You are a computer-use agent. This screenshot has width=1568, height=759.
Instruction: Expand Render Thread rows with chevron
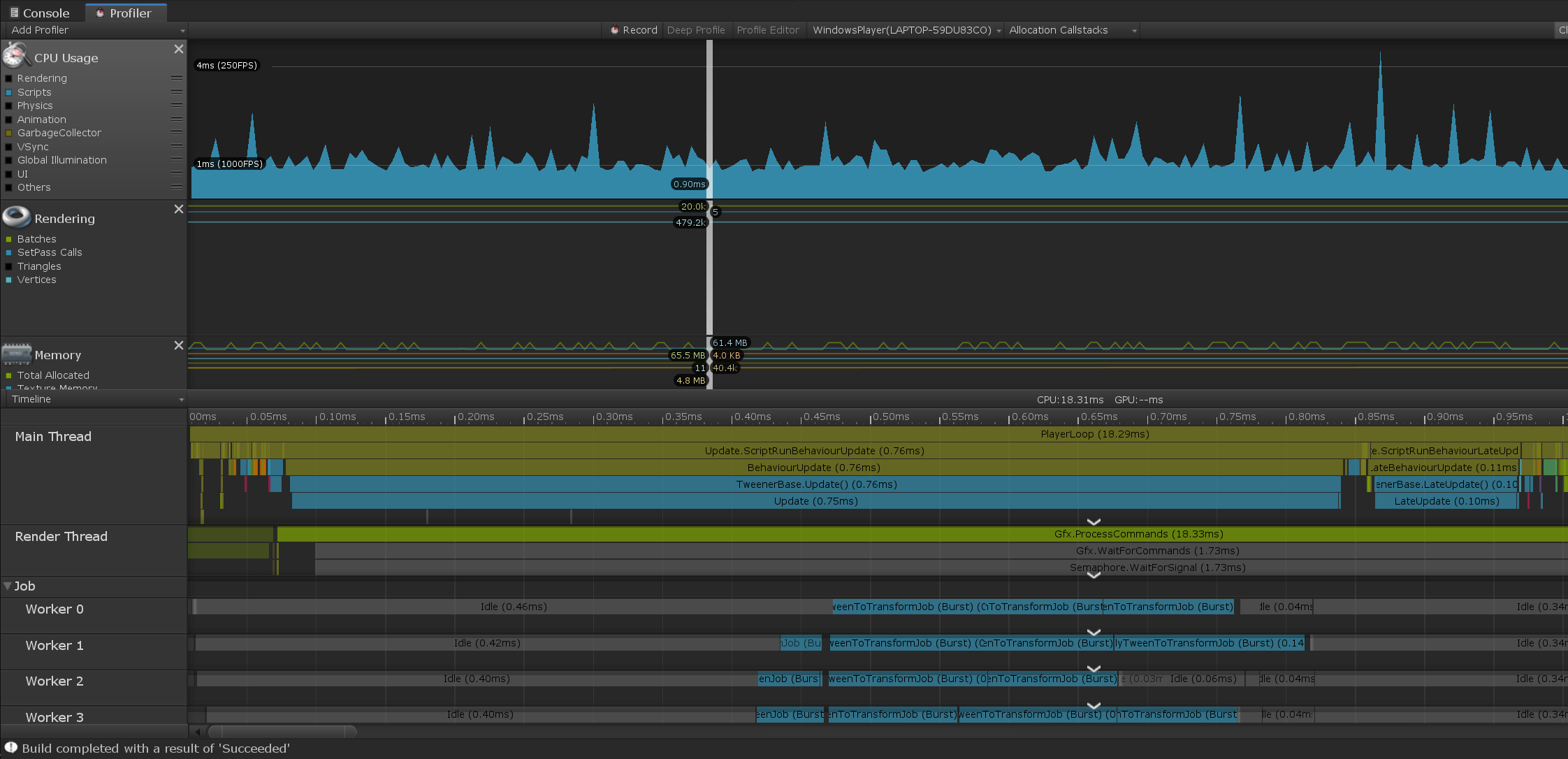pyautogui.click(x=1094, y=574)
